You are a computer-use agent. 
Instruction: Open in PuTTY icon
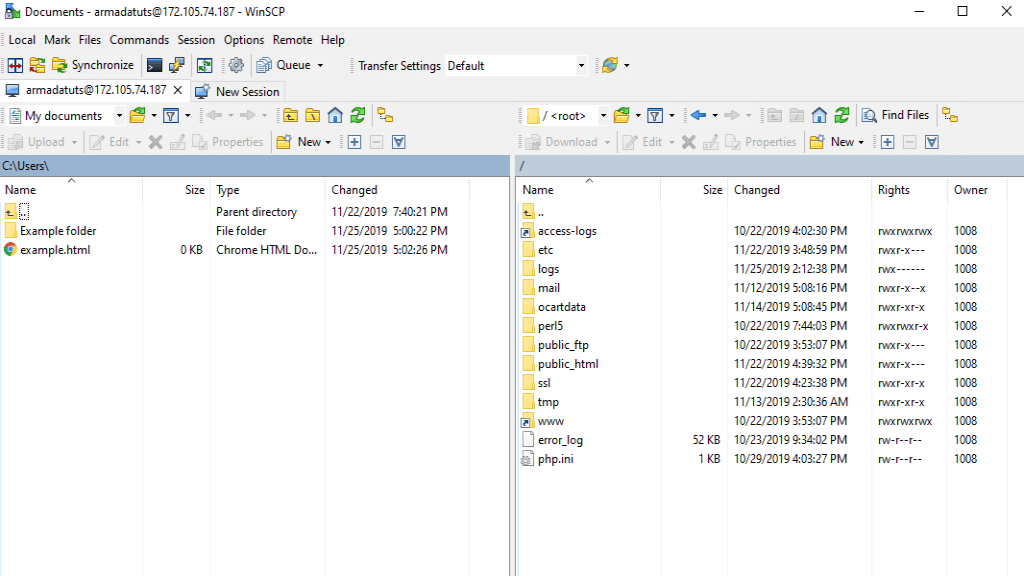pos(176,65)
